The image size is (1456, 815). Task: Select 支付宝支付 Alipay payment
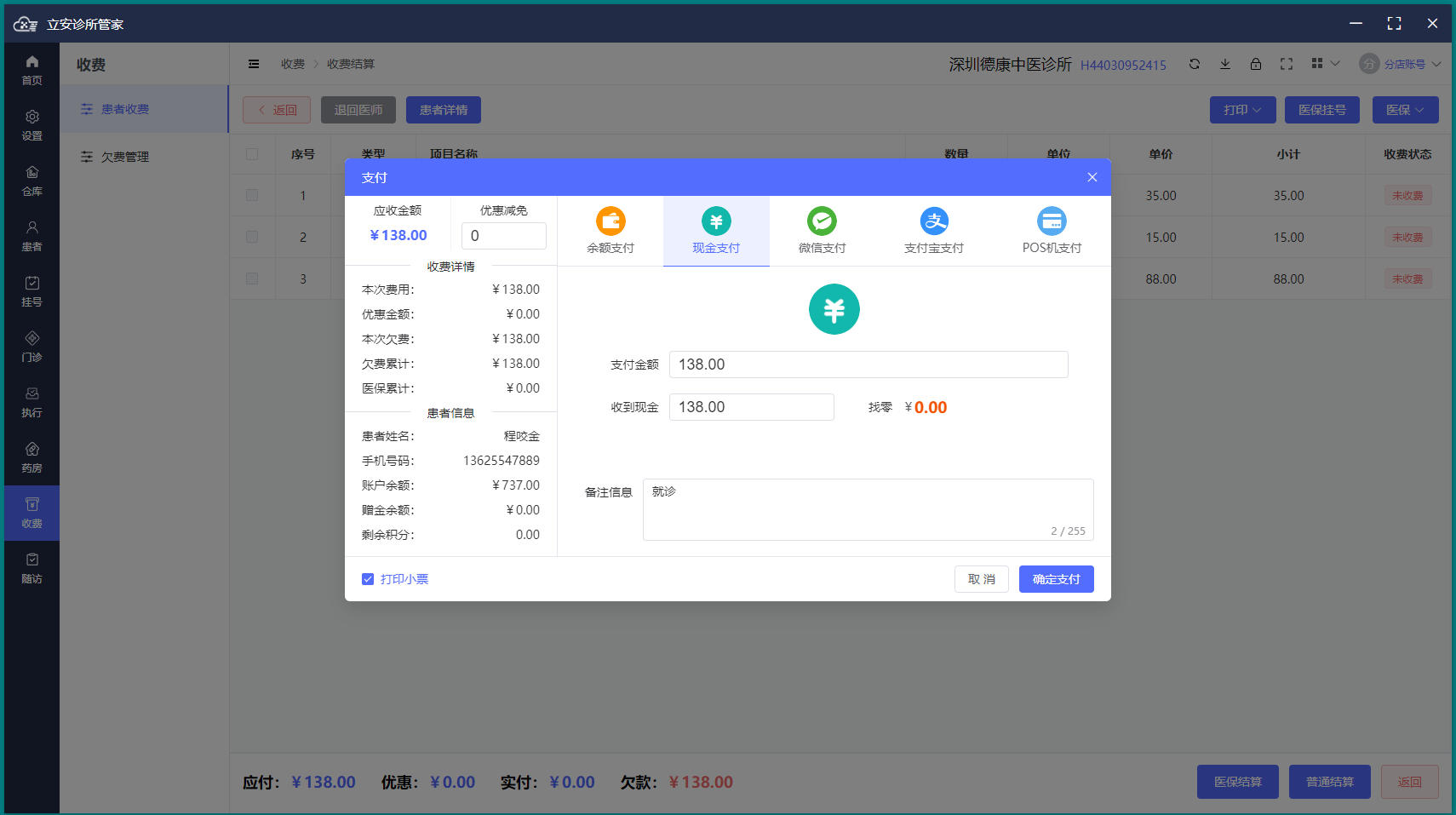pyautogui.click(x=934, y=231)
